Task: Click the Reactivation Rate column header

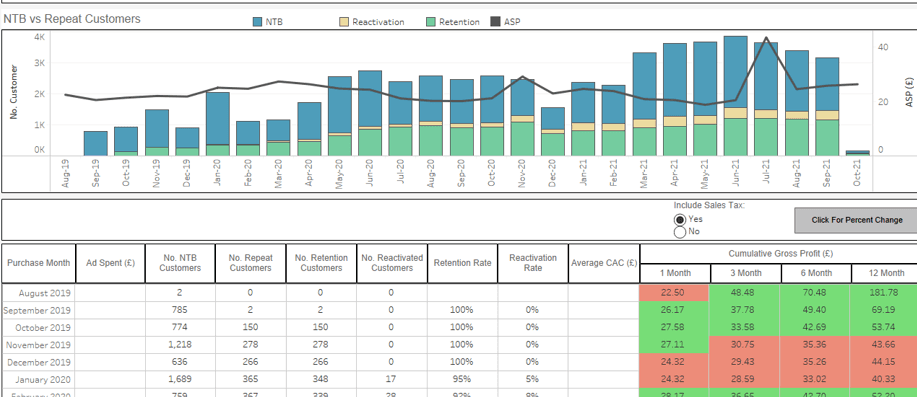Action: pos(533,263)
